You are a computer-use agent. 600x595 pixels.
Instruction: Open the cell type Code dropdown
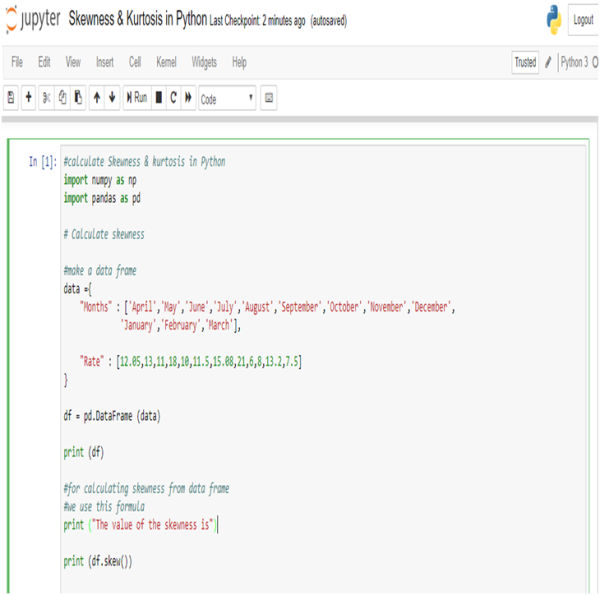[x=226, y=99]
